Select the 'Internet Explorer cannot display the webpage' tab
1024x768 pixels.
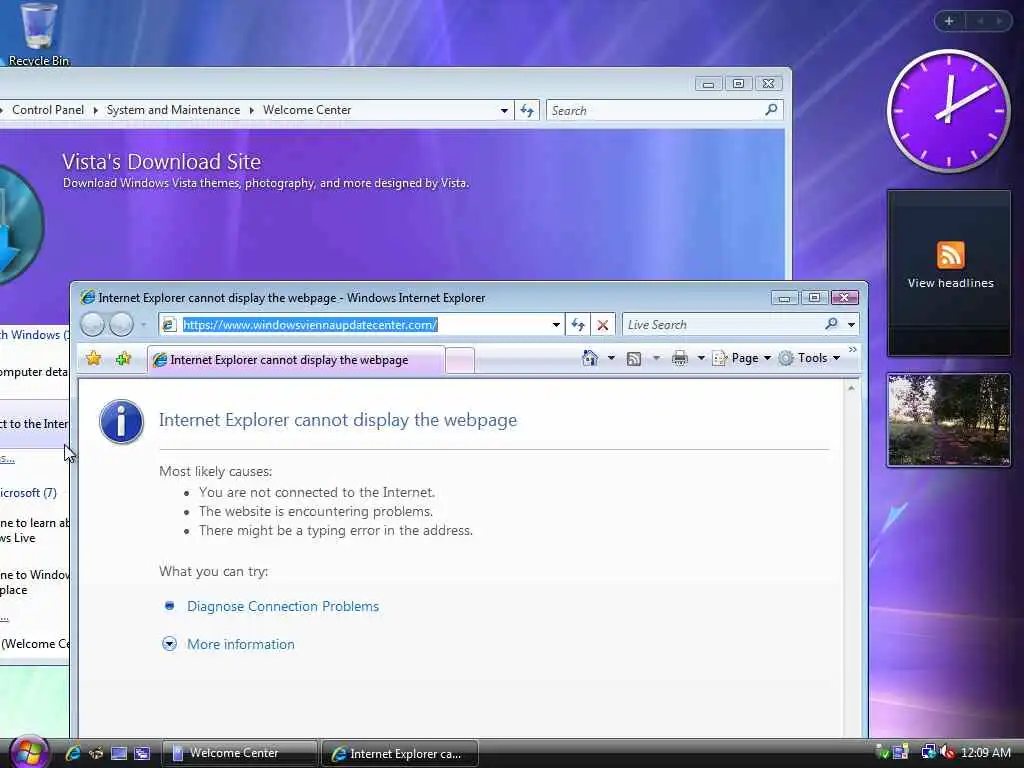pyautogui.click(x=296, y=360)
